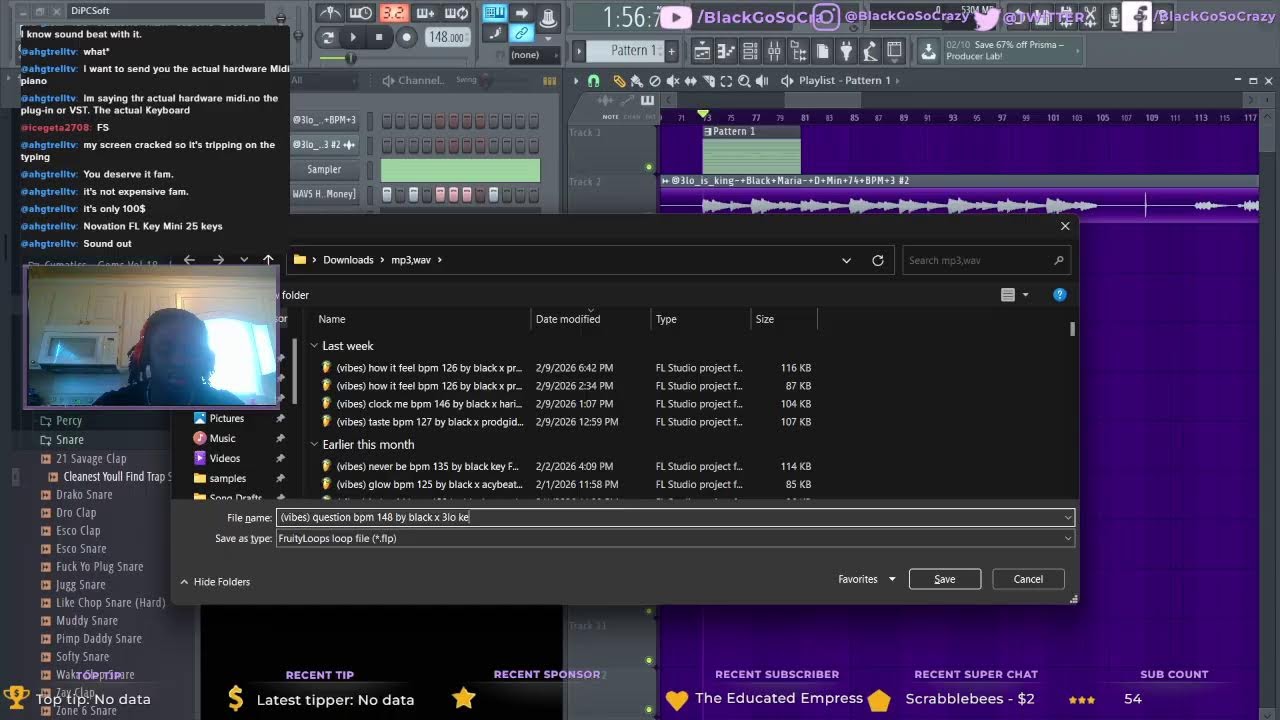The width and height of the screenshot is (1280, 720).
Task: Toggle the FL Studio metronome
Action: pos(330,13)
